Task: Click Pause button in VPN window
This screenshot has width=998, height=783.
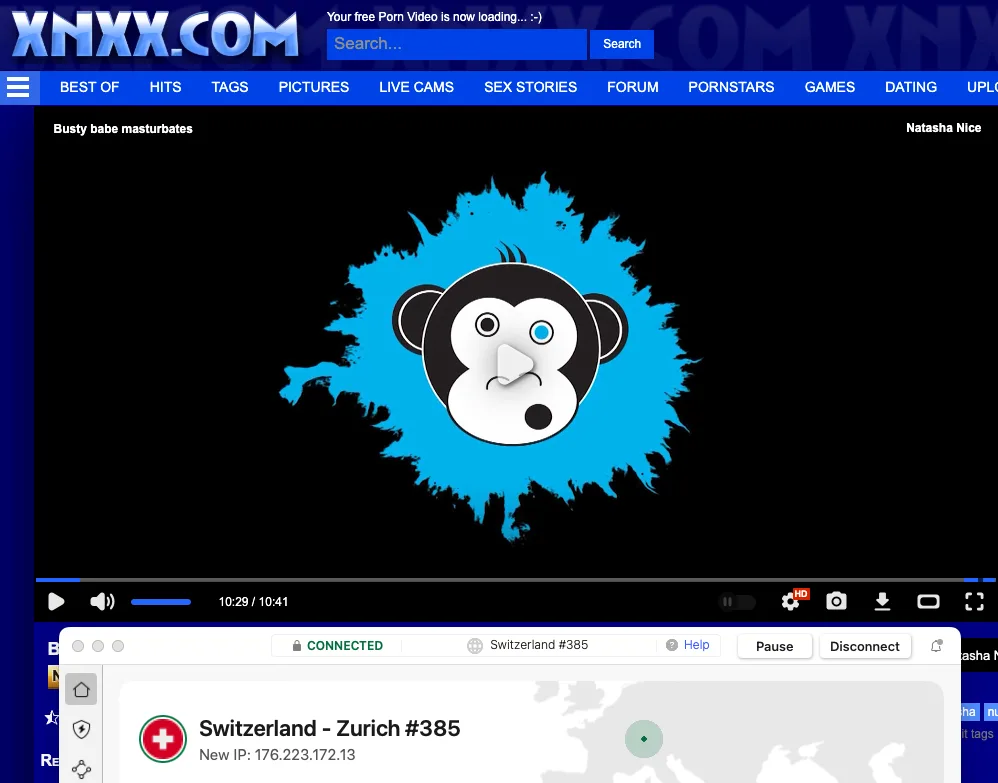Action: [x=775, y=646]
